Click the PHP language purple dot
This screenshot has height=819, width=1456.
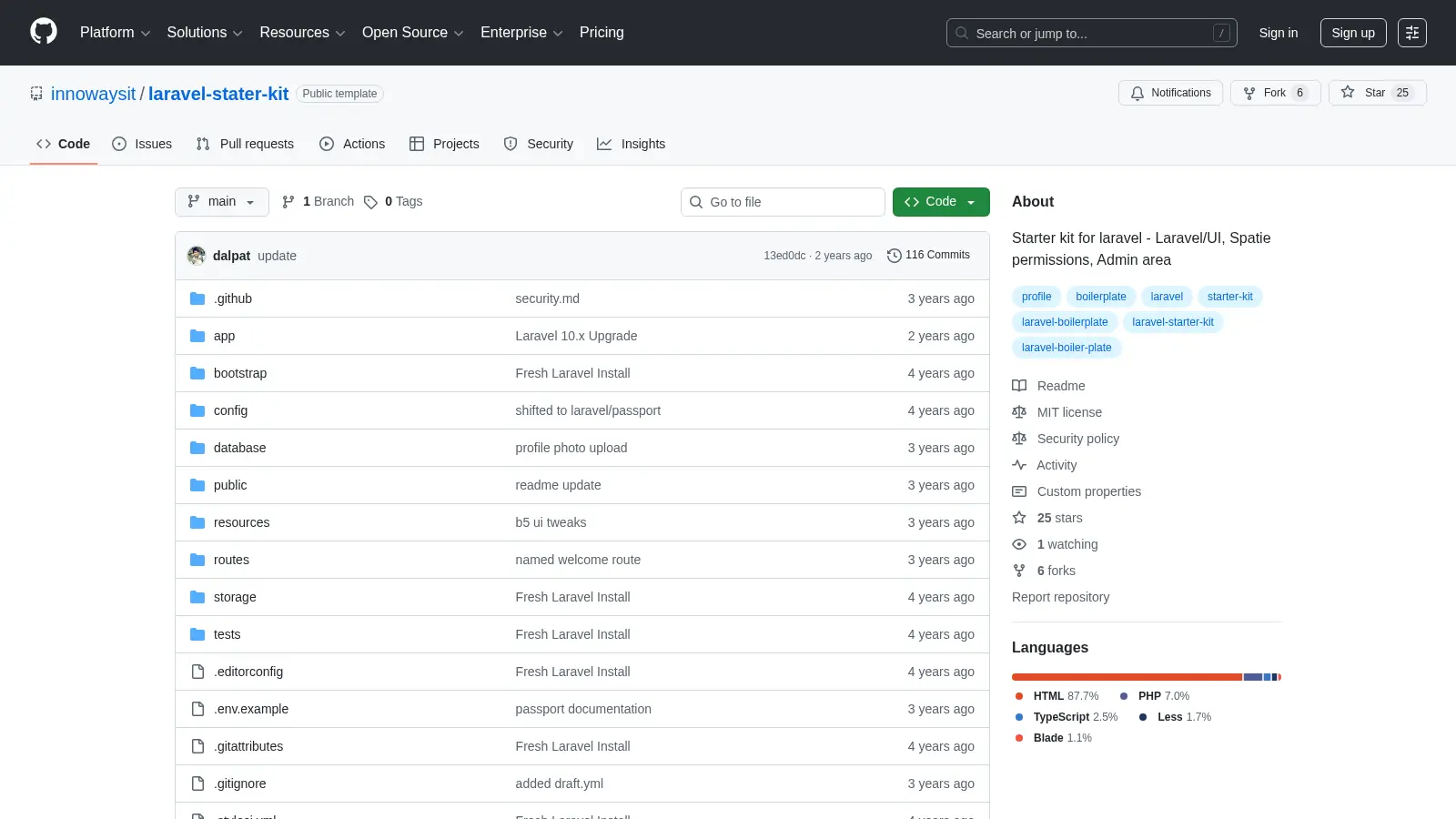pyautogui.click(x=1124, y=696)
